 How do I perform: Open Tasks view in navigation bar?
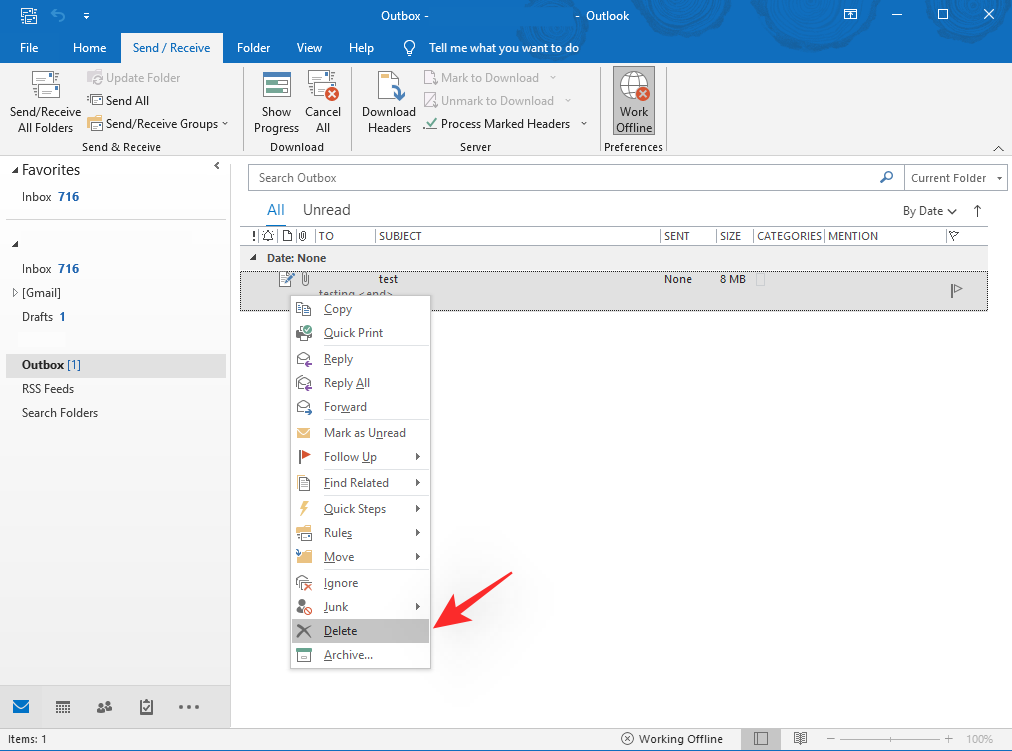click(x=147, y=707)
